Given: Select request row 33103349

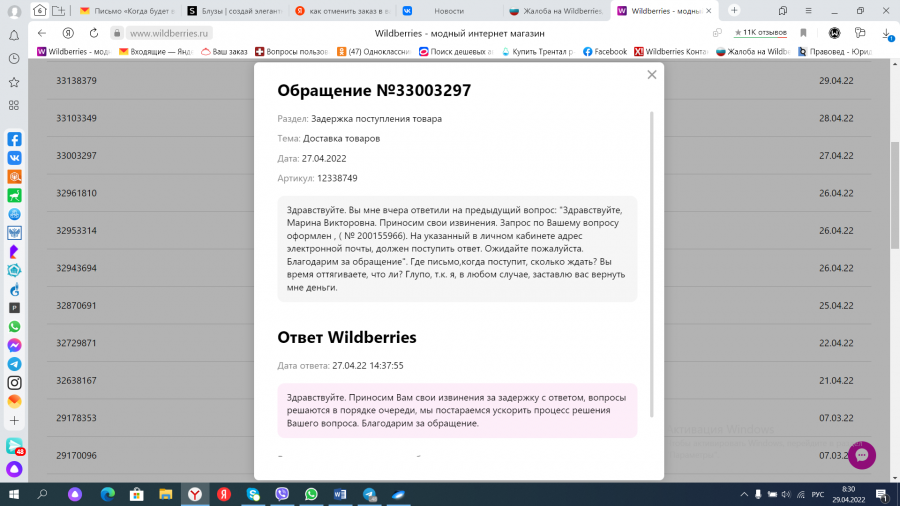Looking at the screenshot, I should pos(76,118).
